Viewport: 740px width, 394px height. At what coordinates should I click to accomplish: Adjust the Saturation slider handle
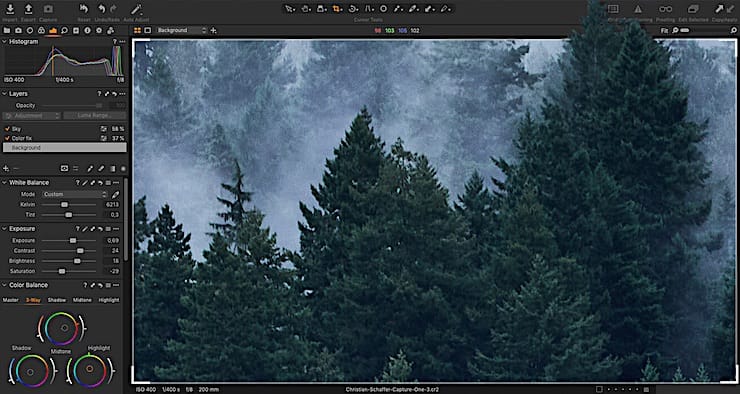[62, 271]
